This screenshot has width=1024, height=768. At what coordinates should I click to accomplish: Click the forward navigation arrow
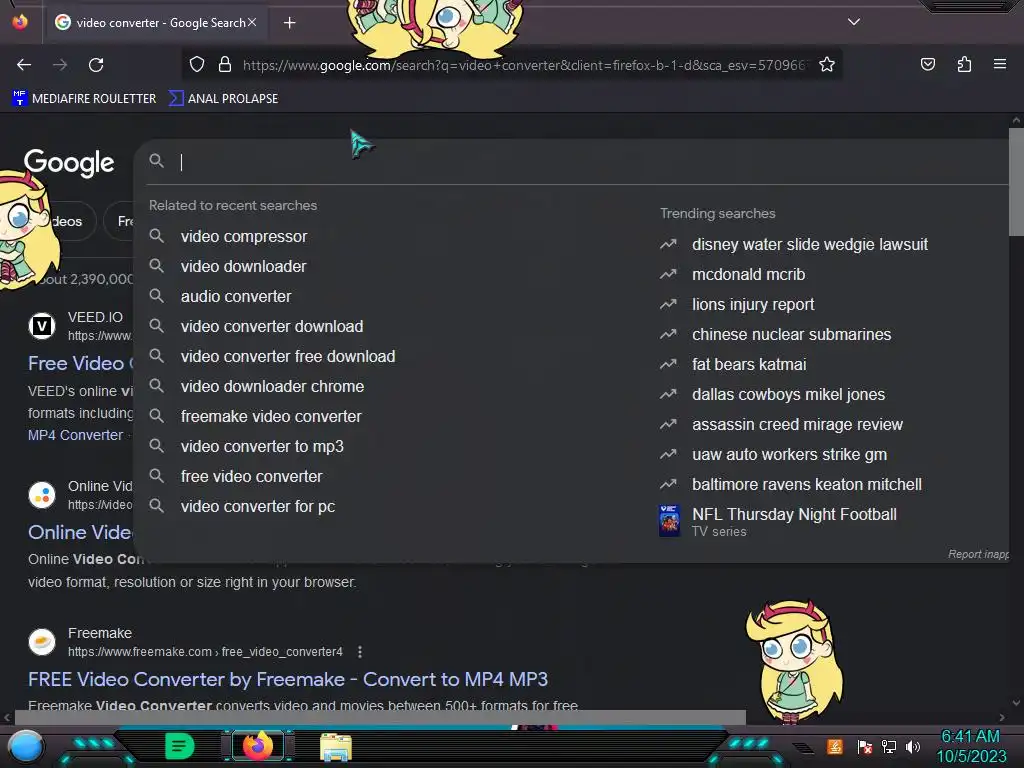[60, 65]
